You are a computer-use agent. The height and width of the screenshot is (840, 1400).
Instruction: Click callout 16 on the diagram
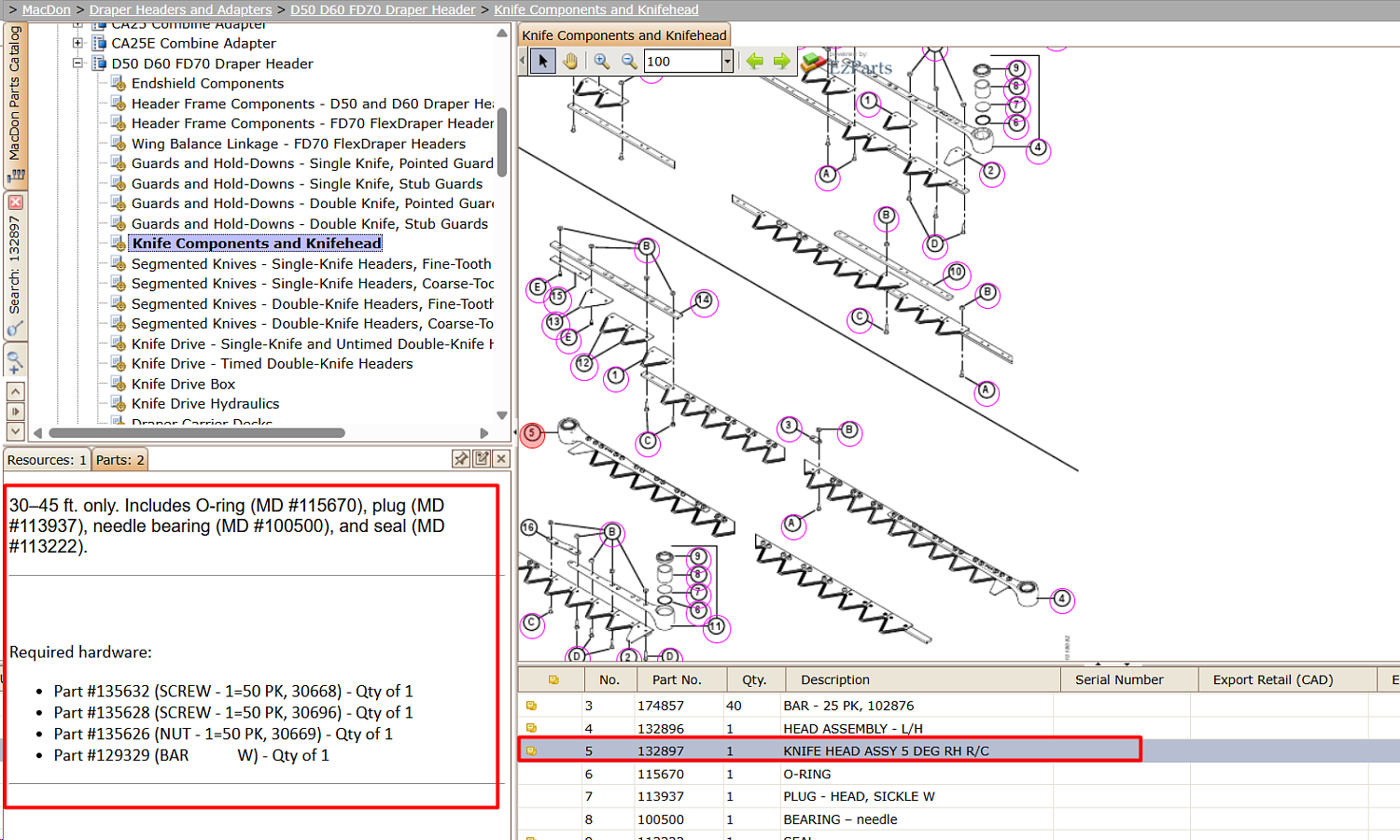coord(529,527)
